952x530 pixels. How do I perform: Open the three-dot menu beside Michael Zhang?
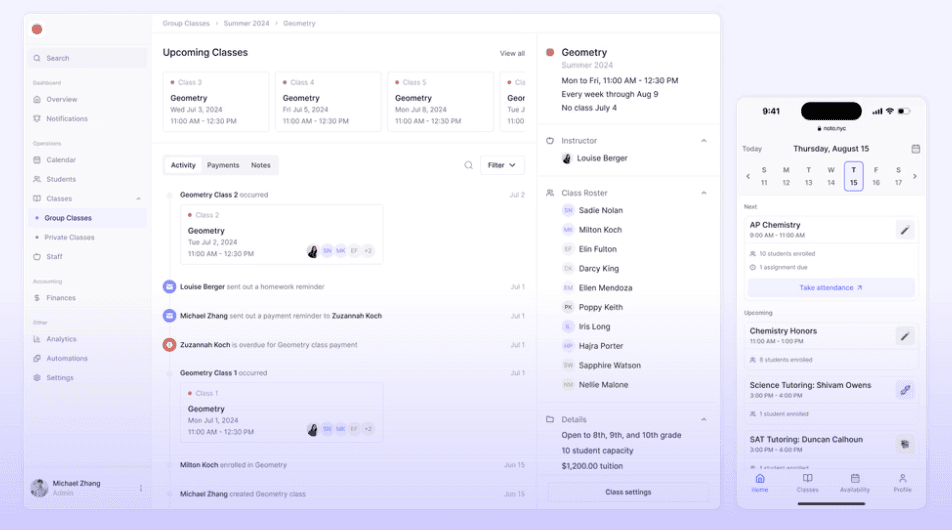point(141,488)
